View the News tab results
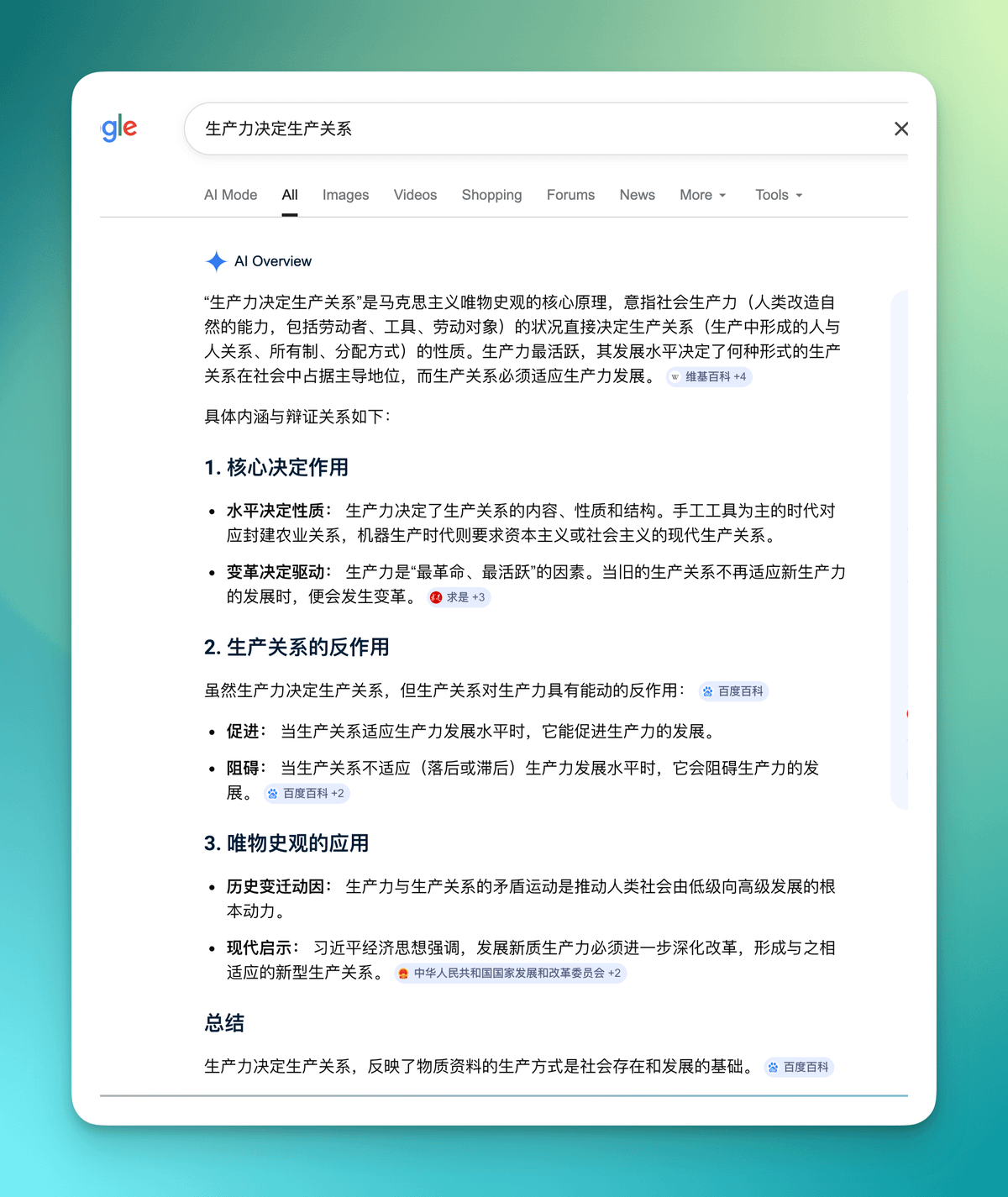The image size is (1008, 1197). [x=637, y=195]
